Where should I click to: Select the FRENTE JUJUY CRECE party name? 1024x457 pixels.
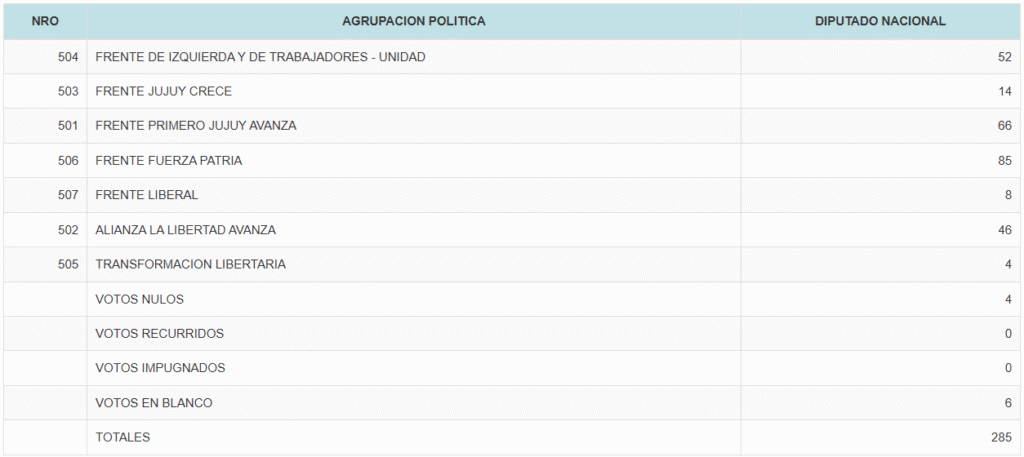click(163, 91)
